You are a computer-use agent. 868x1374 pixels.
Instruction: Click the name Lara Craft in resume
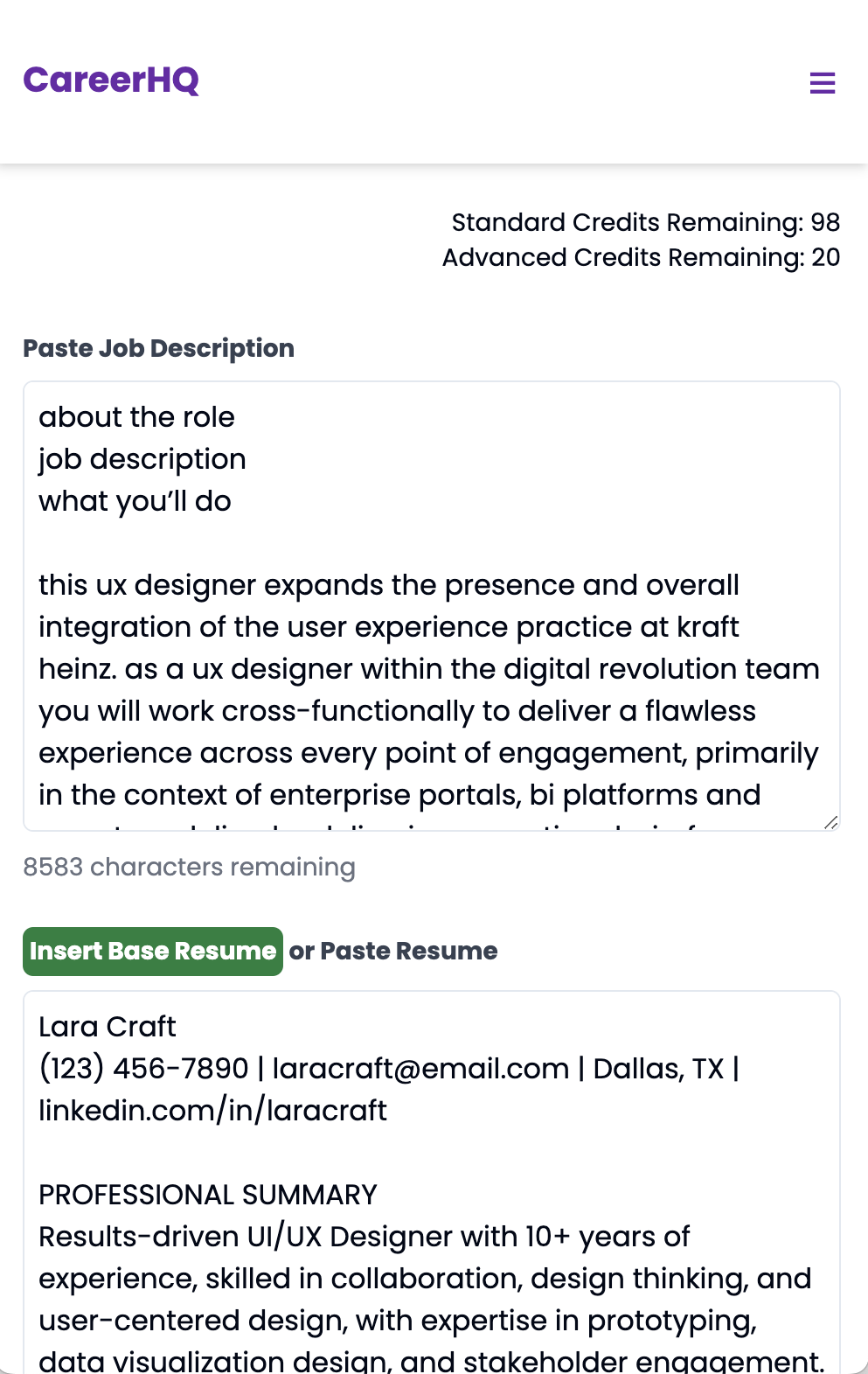(x=108, y=1027)
